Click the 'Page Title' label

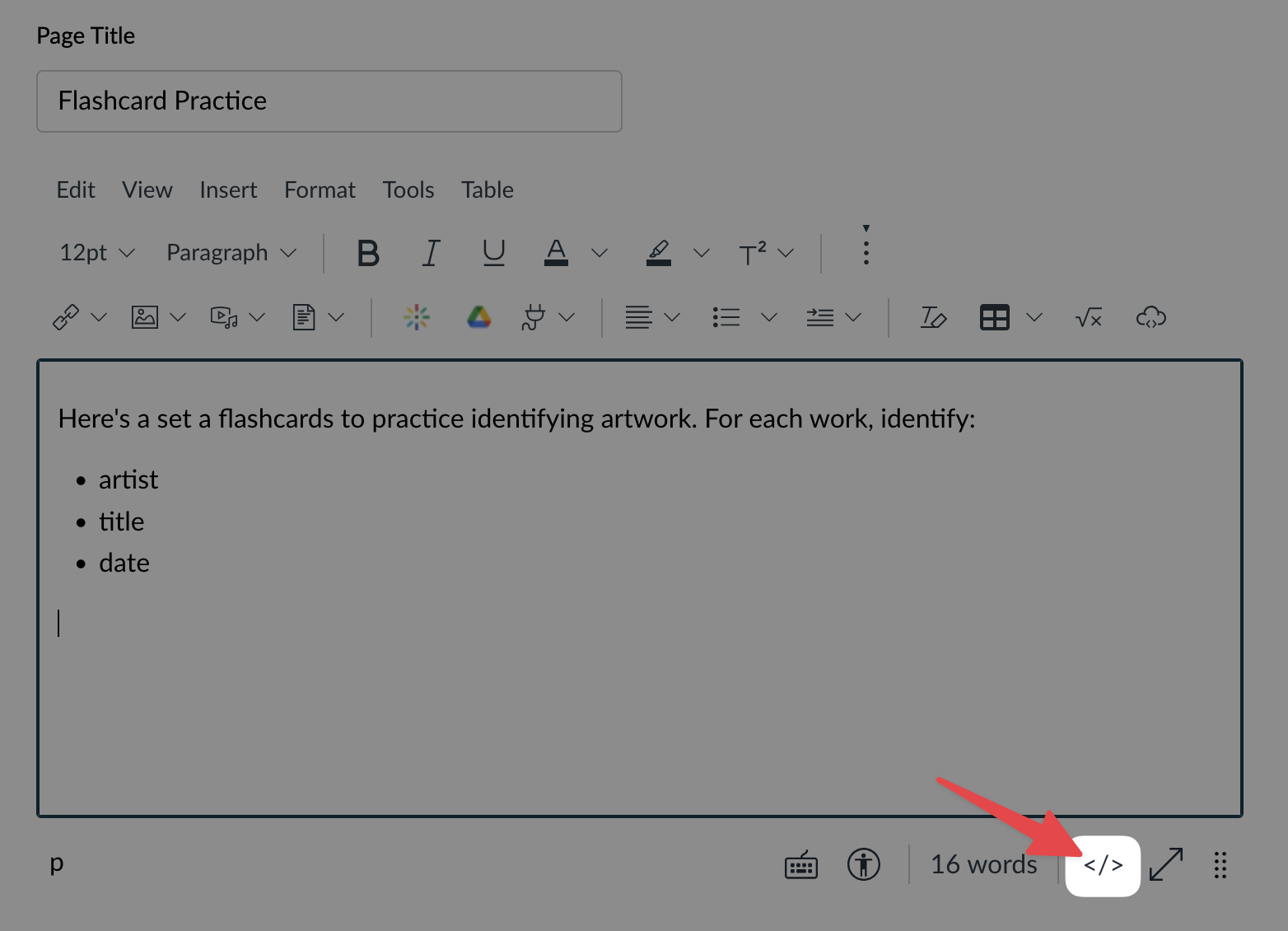[86, 36]
